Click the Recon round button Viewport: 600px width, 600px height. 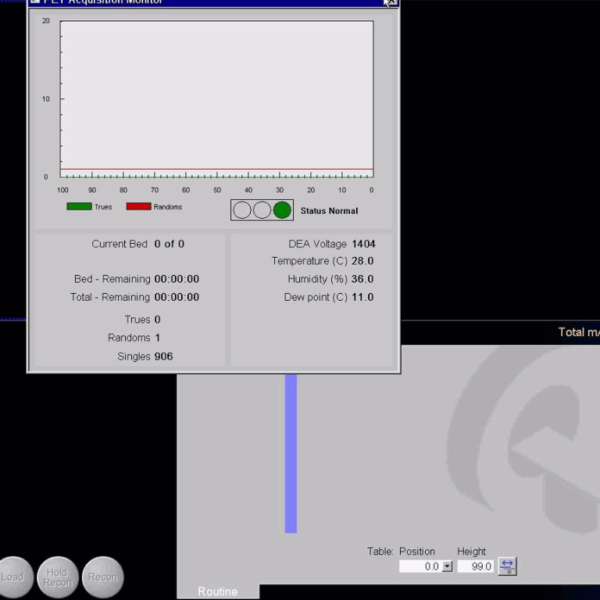tap(102, 577)
